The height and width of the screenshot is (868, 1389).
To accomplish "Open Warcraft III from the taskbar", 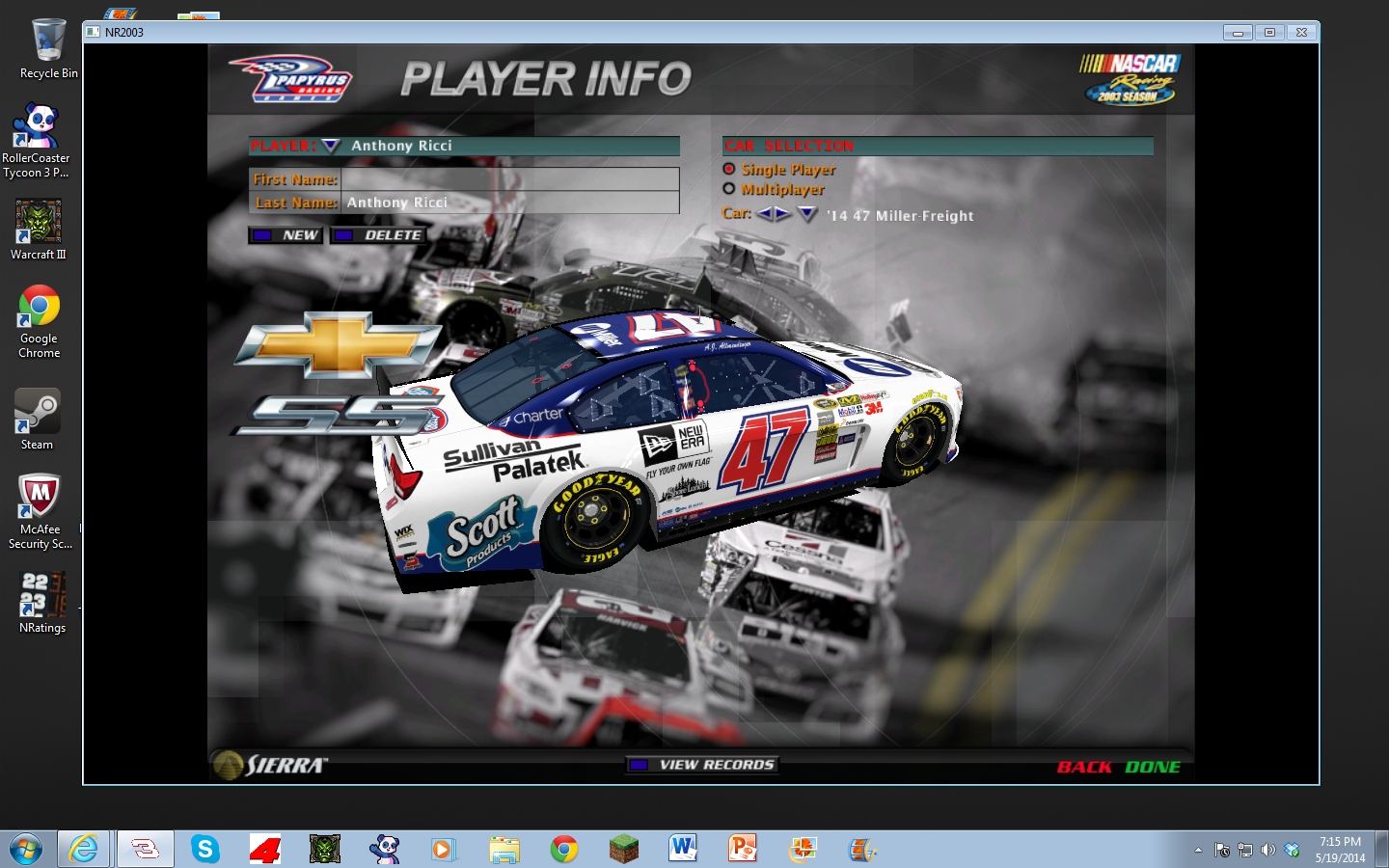I will [x=325, y=850].
